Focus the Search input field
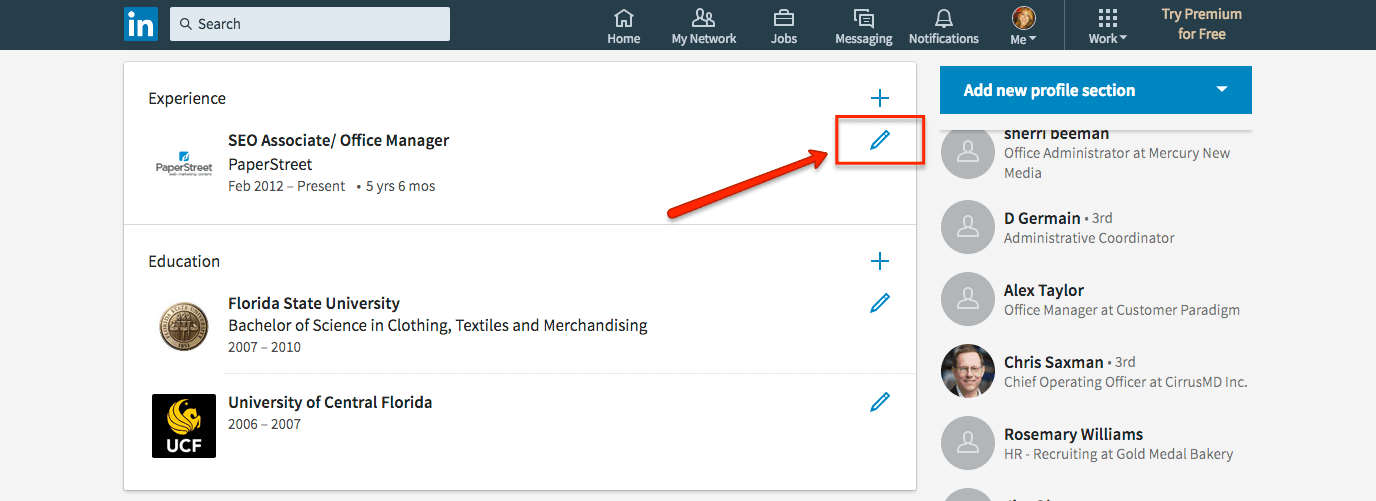This screenshot has width=1376, height=501. tap(310, 24)
